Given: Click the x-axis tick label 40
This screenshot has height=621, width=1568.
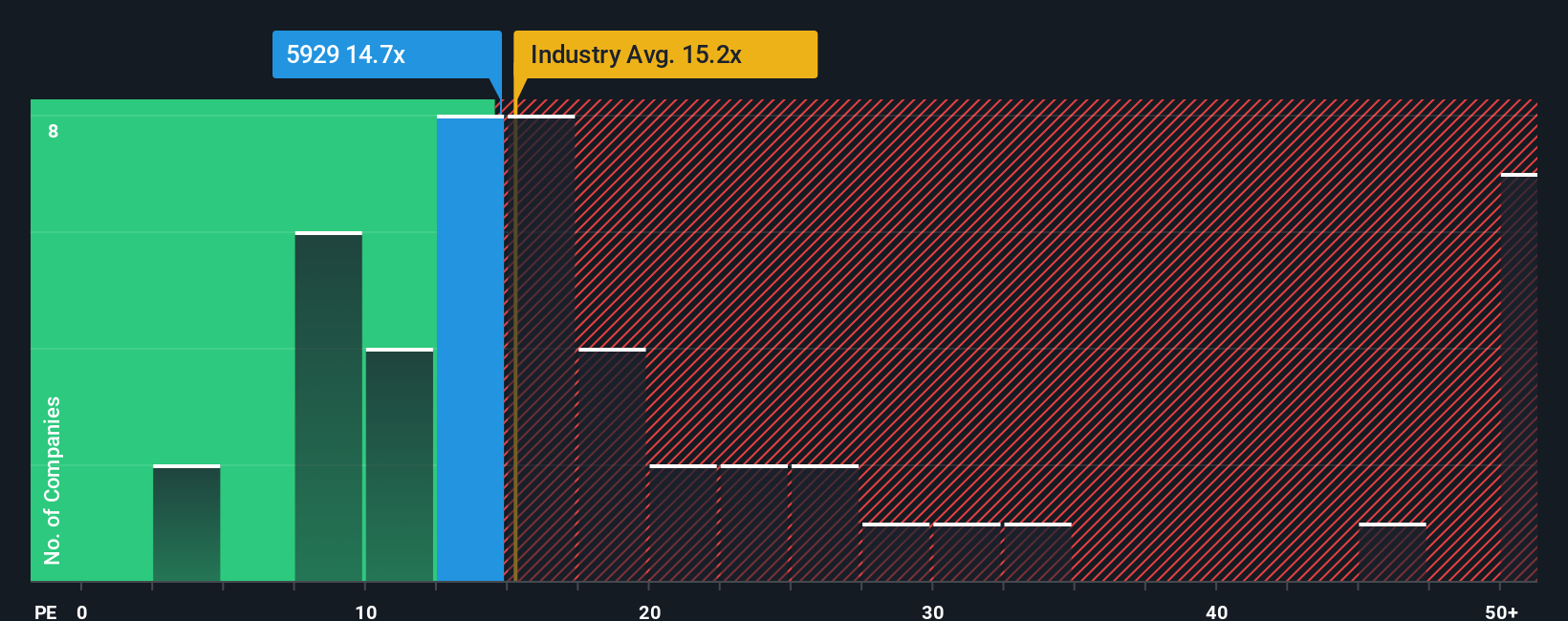Looking at the screenshot, I should click(x=1217, y=611).
